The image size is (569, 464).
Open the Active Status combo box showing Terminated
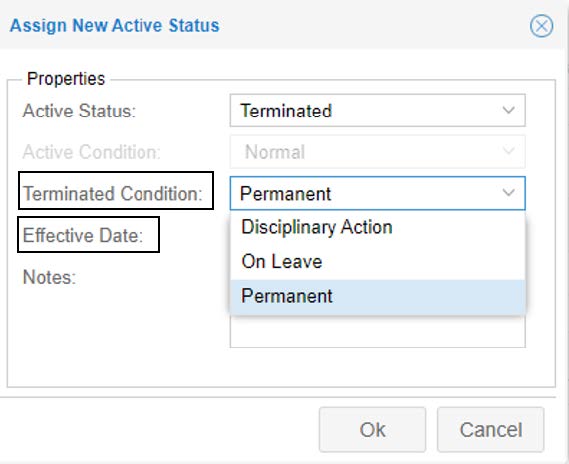377,111
